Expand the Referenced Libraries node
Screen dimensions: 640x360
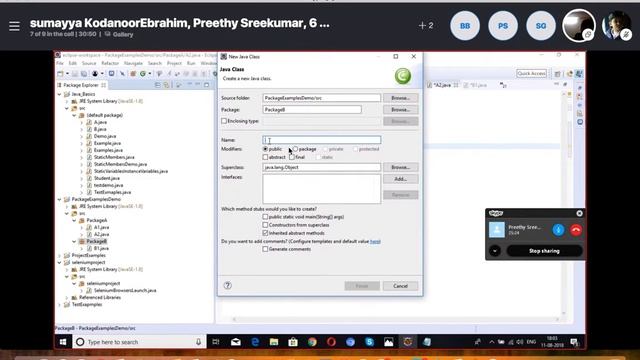[x=67, y=298]
